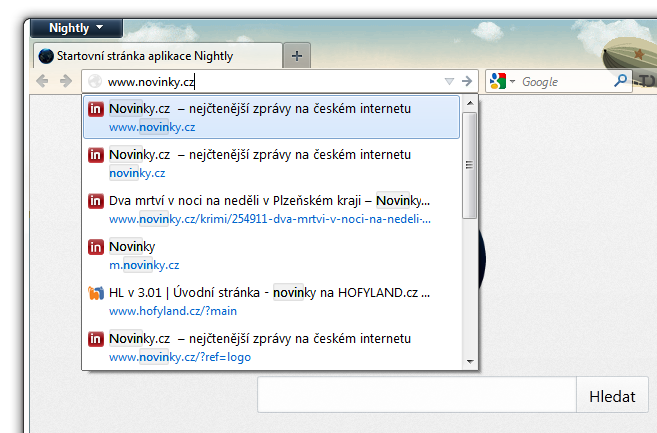Click the suggestion list scrollbar thumb
This screenshot has height=433, width=657.
[x=470, y=165]
